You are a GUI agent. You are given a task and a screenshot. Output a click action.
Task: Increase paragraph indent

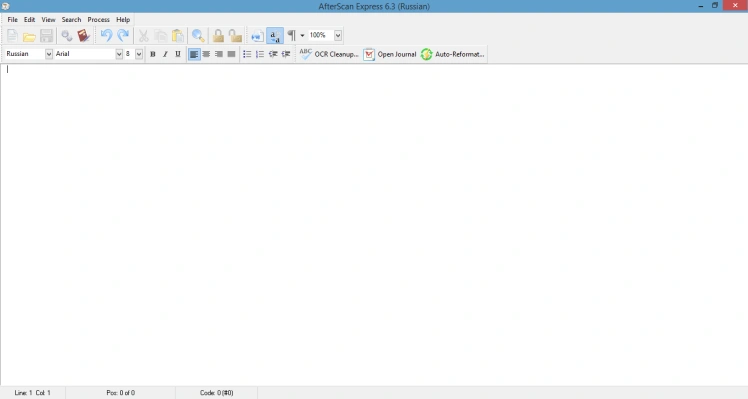[286, 54]
